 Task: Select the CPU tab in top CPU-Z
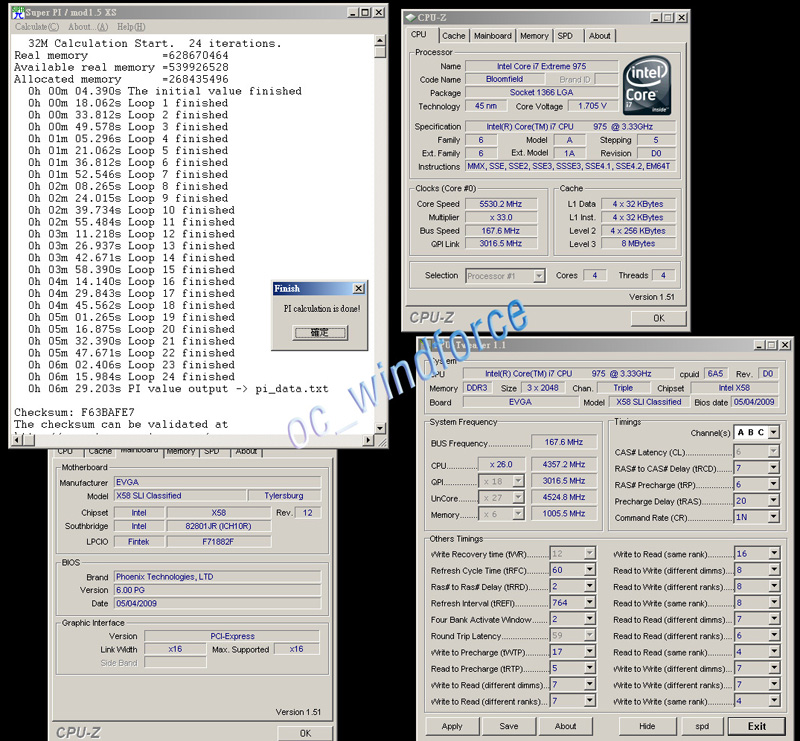[x=419, y=35]
